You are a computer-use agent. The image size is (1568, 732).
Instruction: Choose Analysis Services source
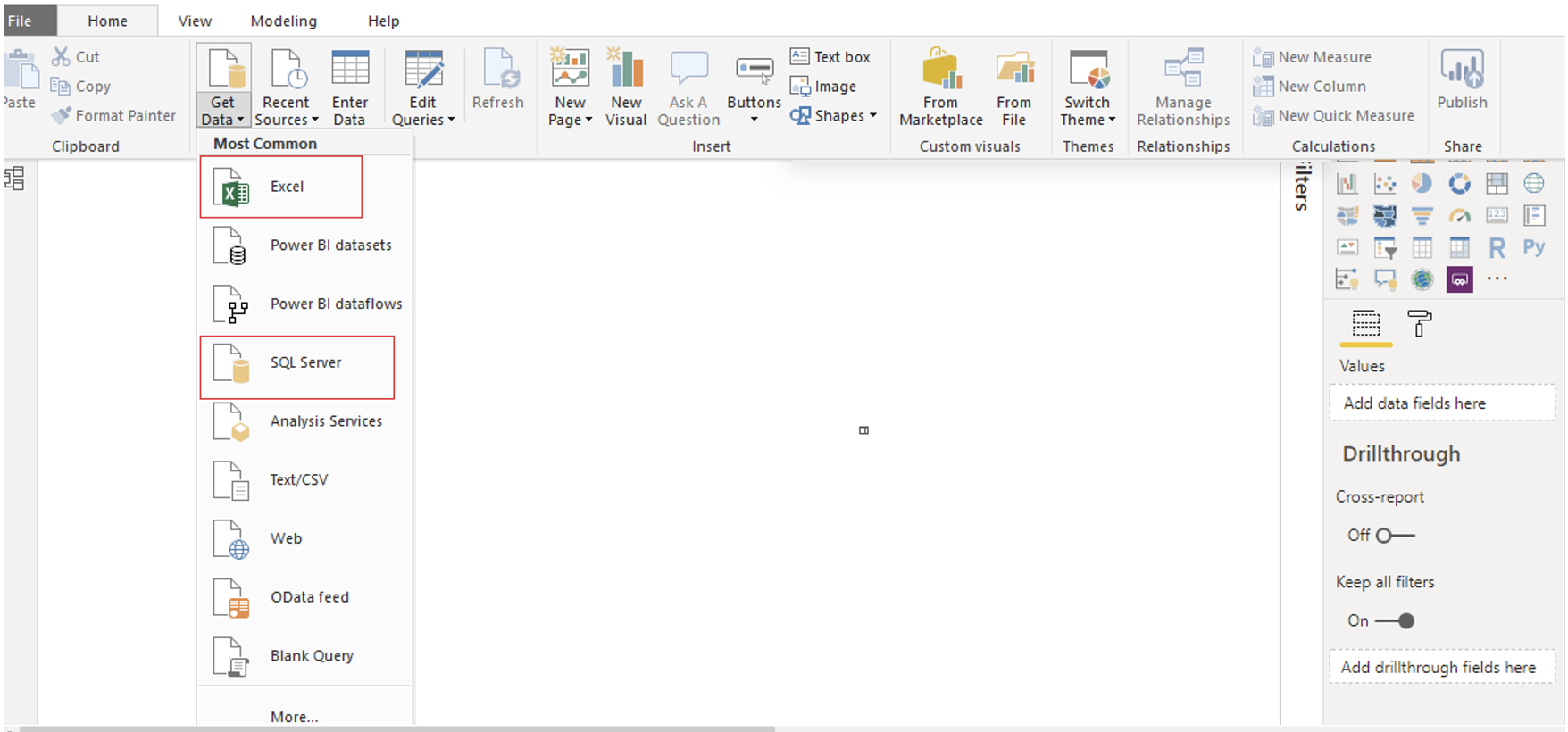click(x=304, y=421)
